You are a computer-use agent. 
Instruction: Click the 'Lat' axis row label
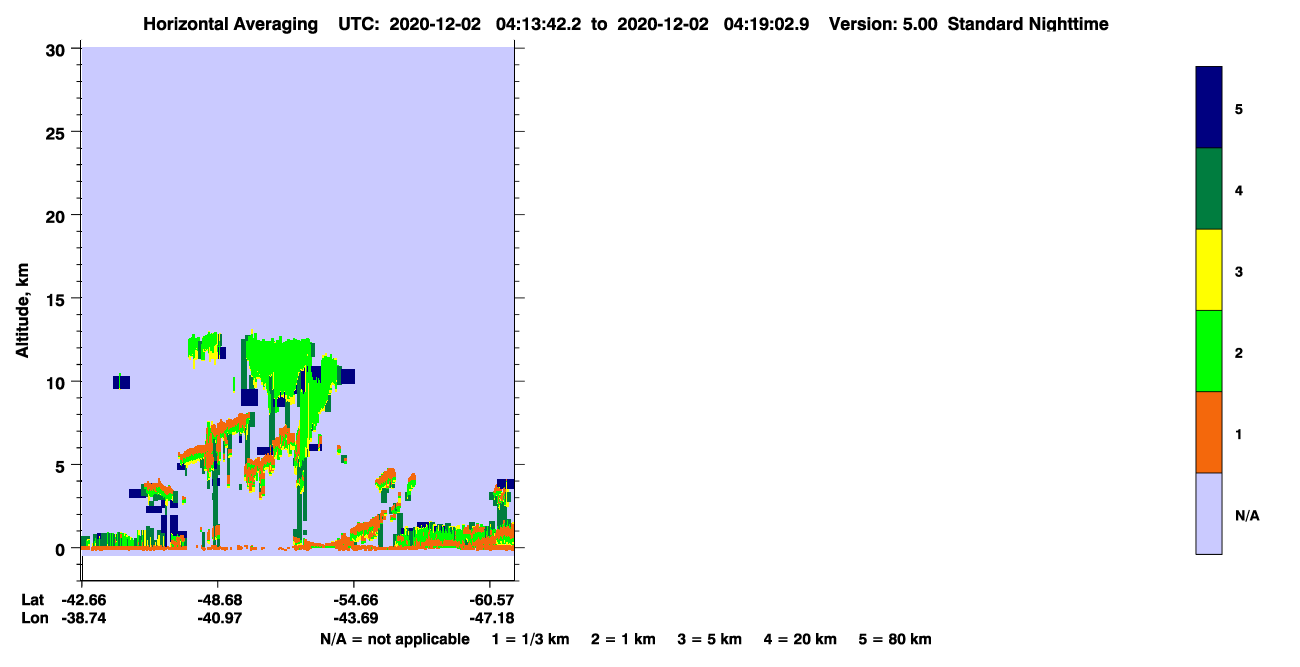pyautogui.click(x=32, y=600)
